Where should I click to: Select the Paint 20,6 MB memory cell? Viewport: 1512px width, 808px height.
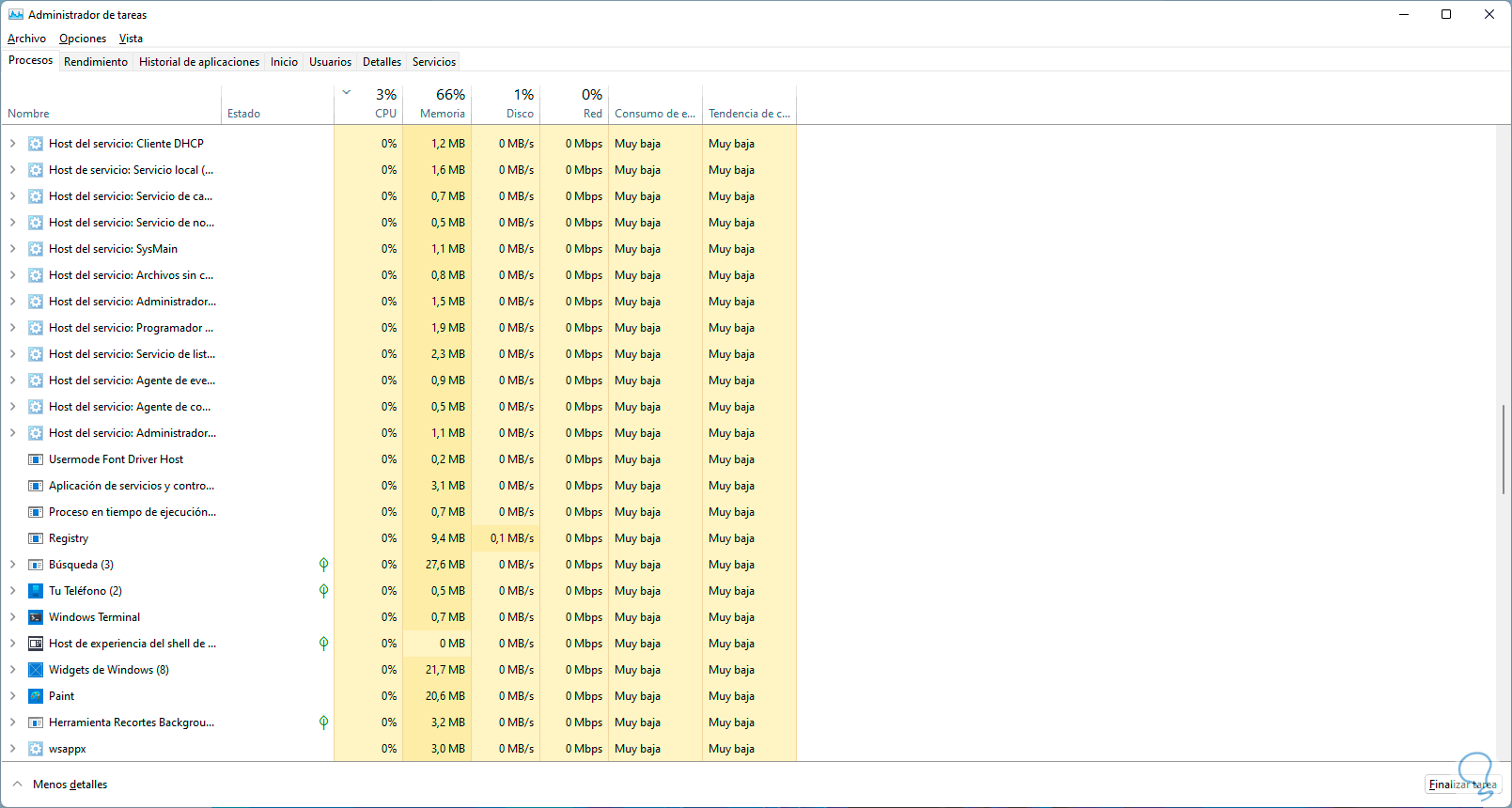click(437, 696)
